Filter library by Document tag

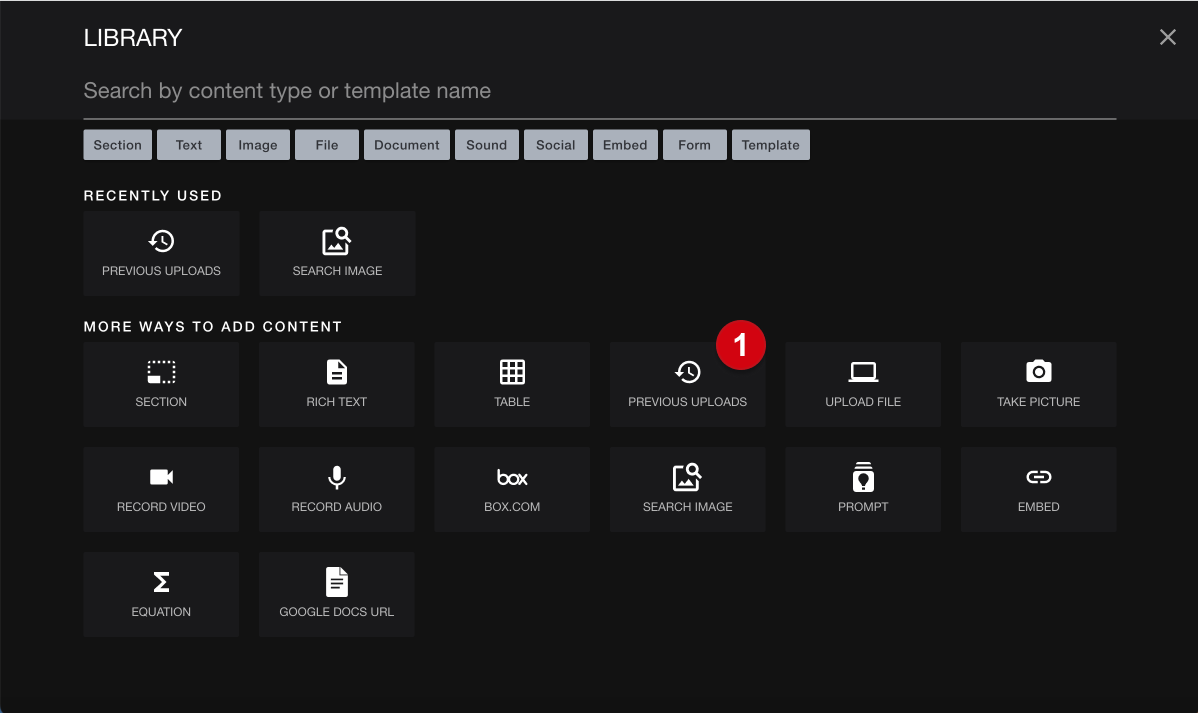(x=406, y=145)
